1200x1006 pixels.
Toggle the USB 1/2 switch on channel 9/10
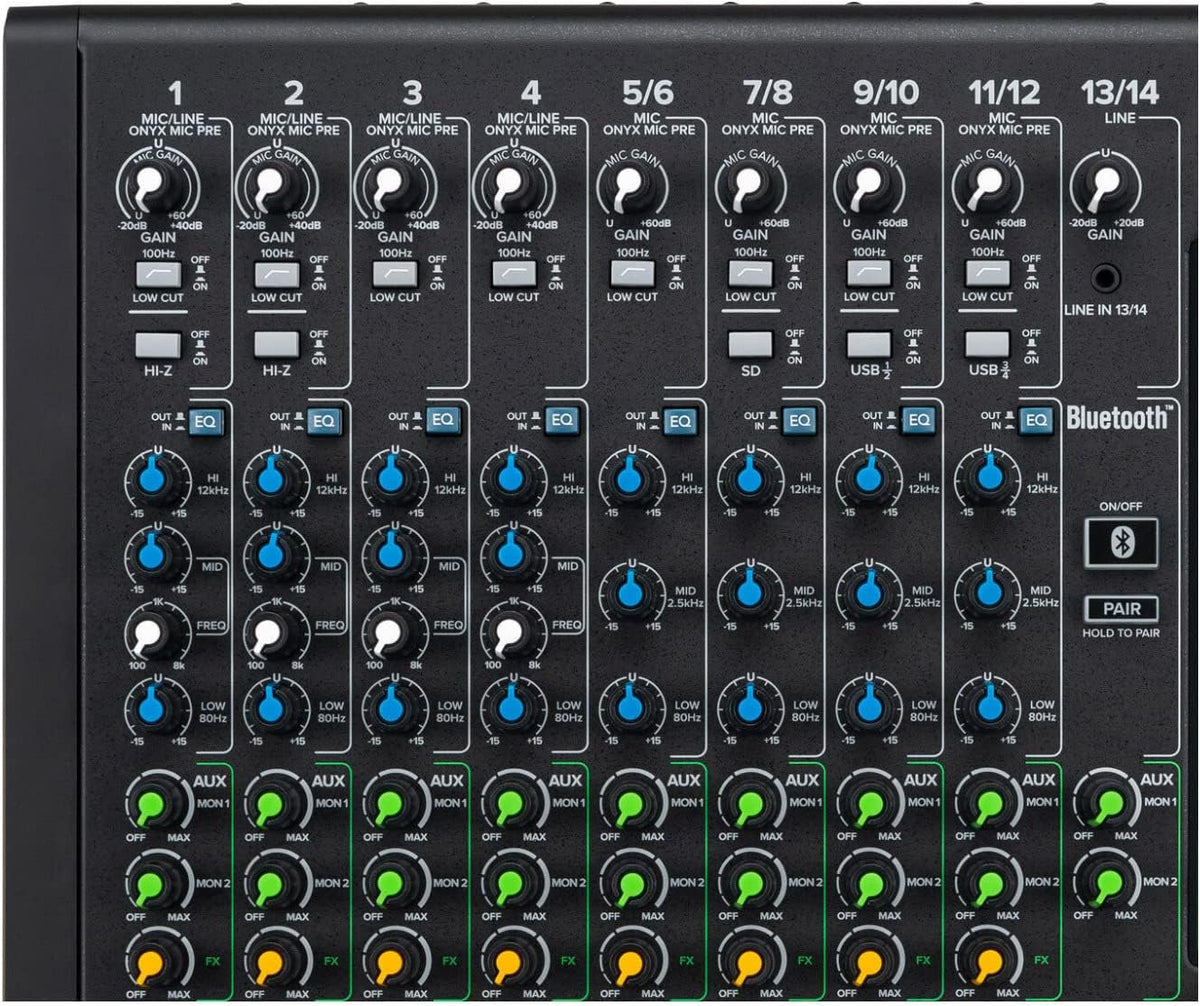[868, 345]
